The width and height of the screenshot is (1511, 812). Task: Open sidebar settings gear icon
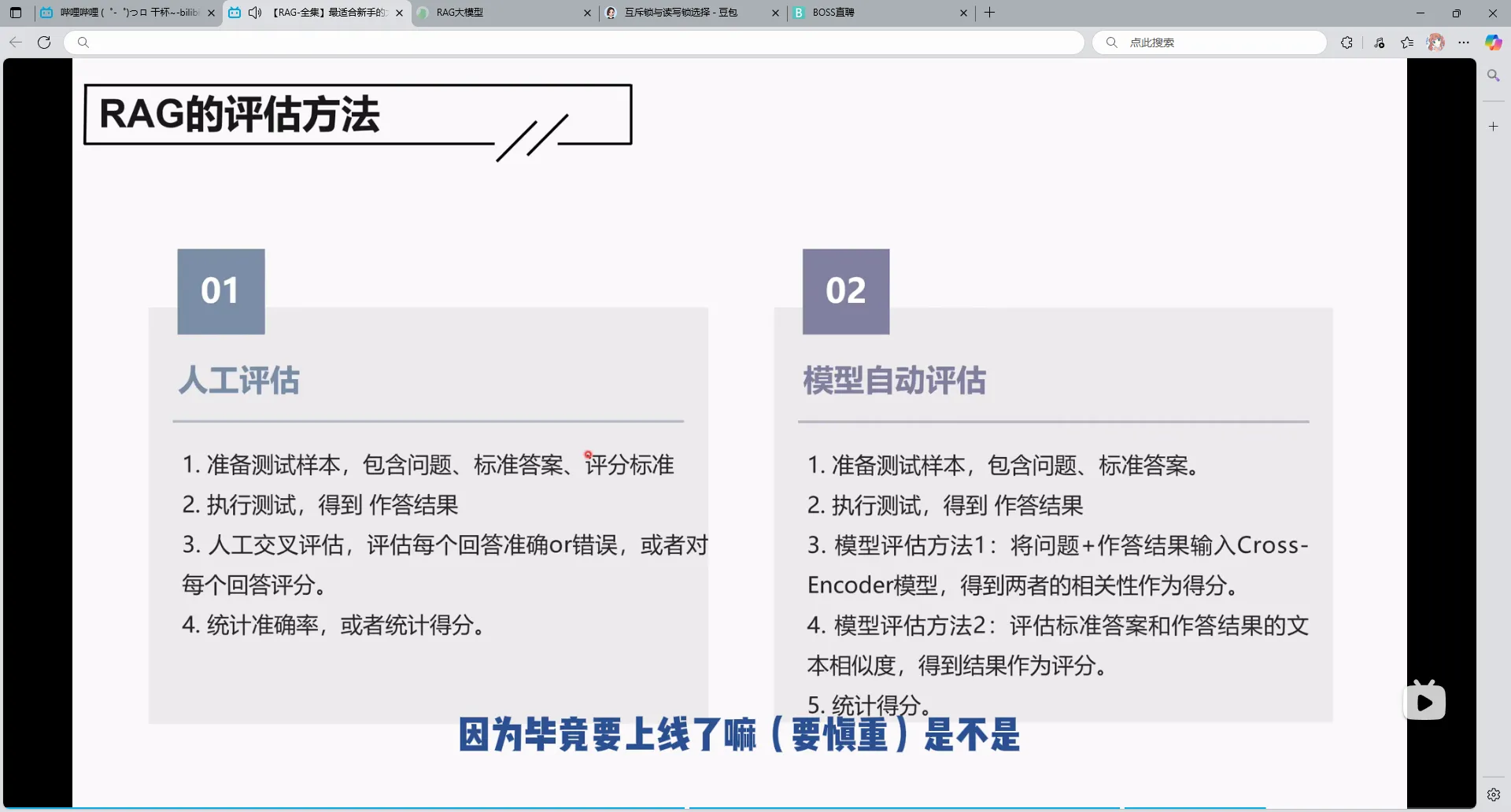point(1493,795)
